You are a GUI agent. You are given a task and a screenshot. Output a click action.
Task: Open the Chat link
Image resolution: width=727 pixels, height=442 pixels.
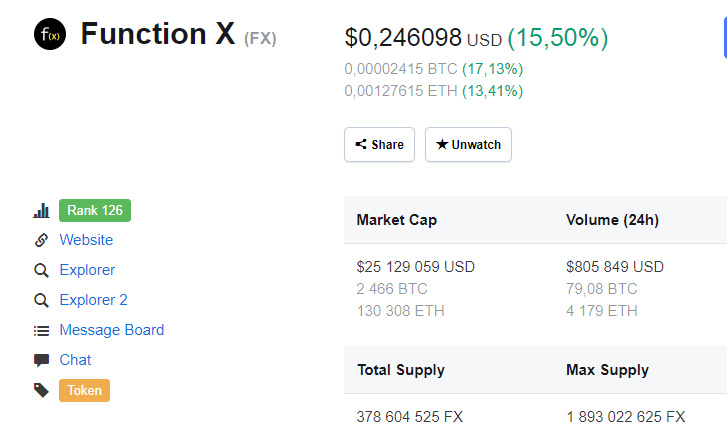[75, 360]
